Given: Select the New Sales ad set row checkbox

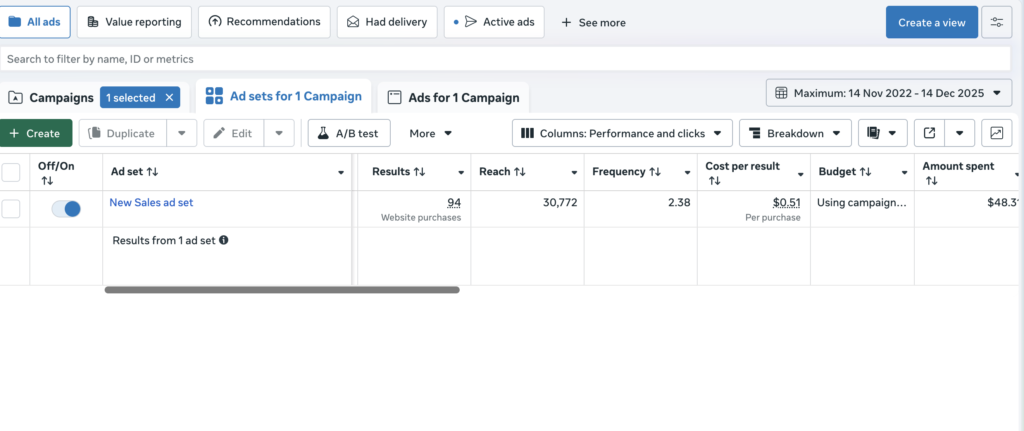Looking at the screenshot, I should click(11, 208).
